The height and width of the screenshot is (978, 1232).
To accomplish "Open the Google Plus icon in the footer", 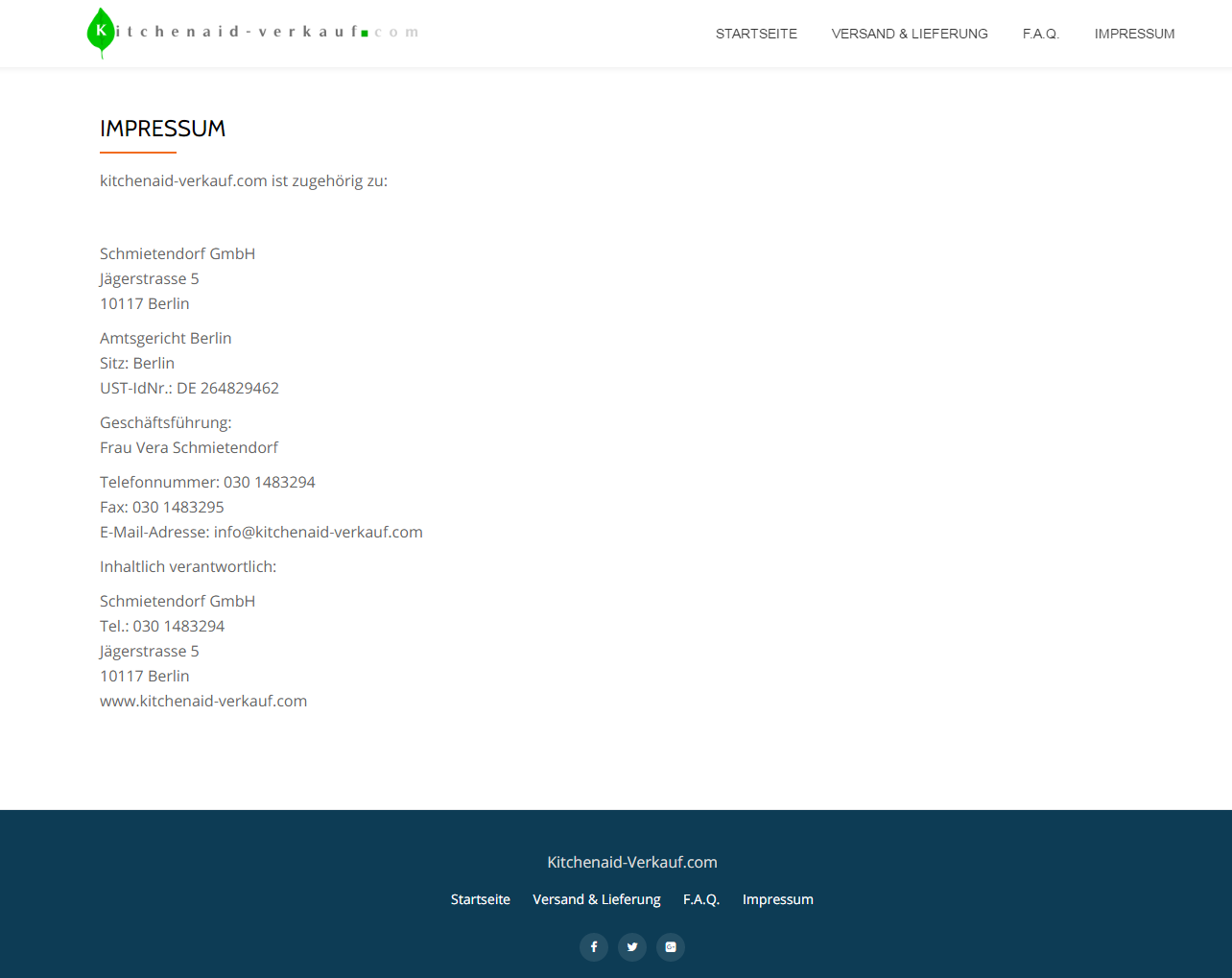I will pos(671,947).
